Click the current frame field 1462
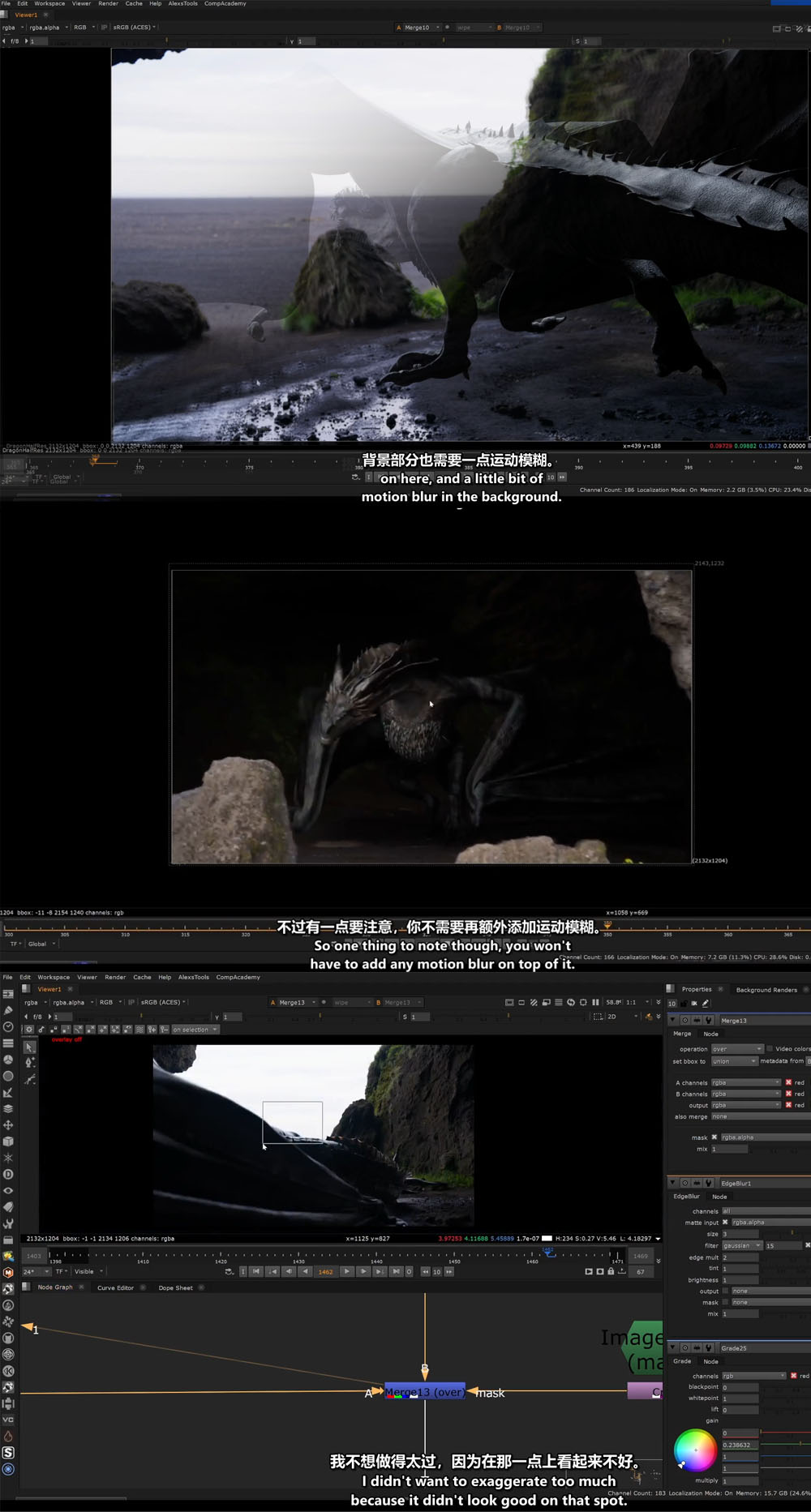The image size is (811, 1512). tap(325, 1271)
